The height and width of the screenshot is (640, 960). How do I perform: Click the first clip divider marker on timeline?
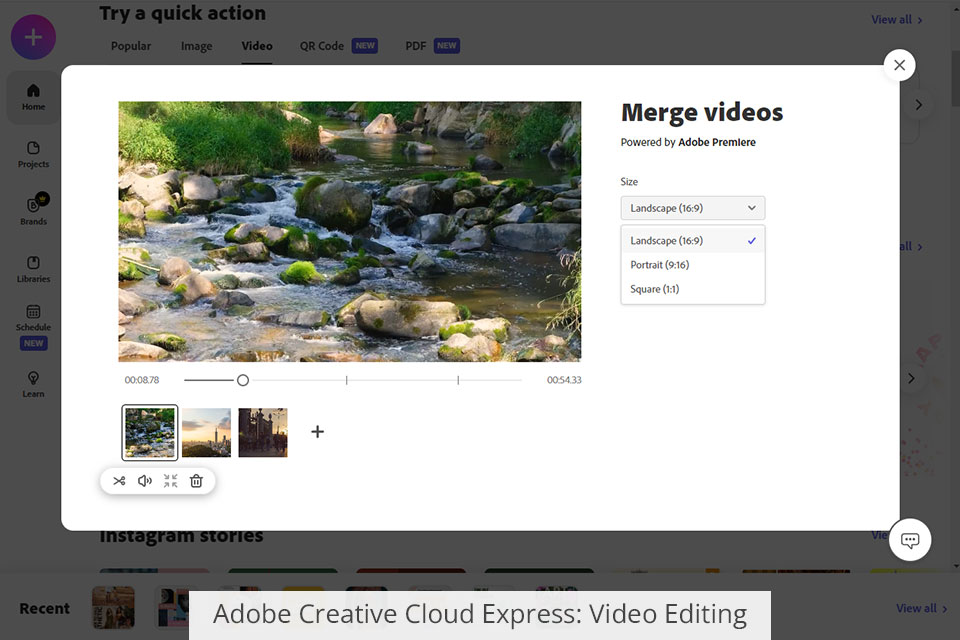pos(347,380)
